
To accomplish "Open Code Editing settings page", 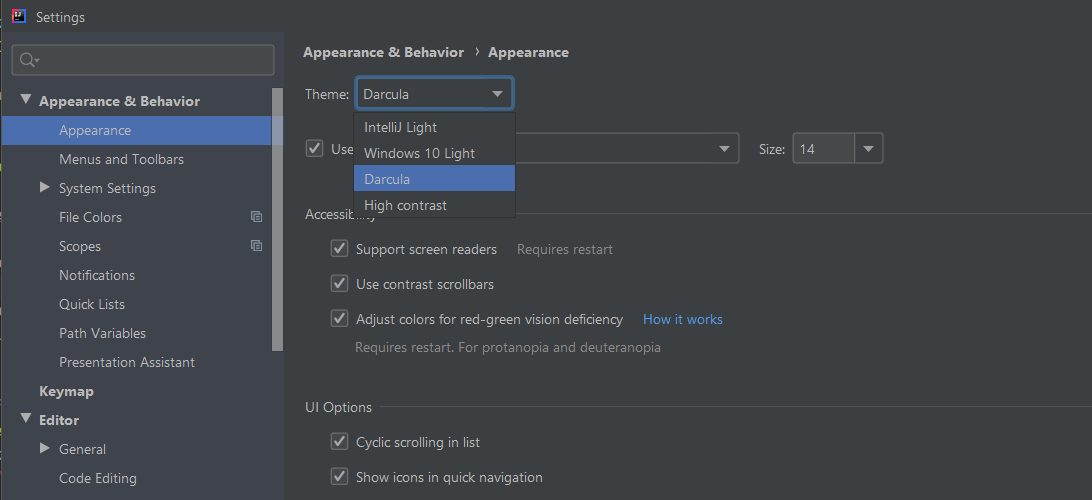I will click(x=98, y=478).
